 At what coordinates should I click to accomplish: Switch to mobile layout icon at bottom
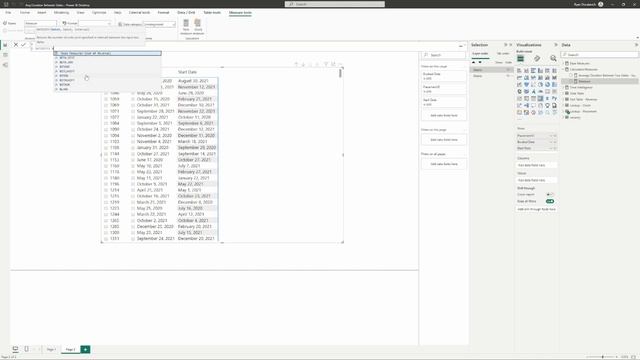tap(27, 349)
